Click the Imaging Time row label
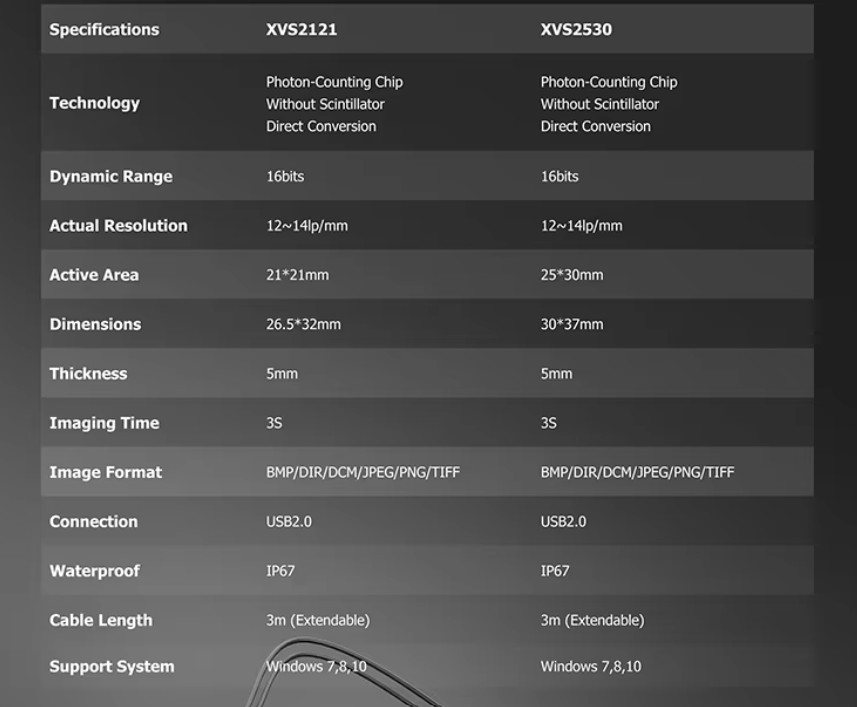The height and width of the screenshot is (707, 857). [x=104, y=423]
